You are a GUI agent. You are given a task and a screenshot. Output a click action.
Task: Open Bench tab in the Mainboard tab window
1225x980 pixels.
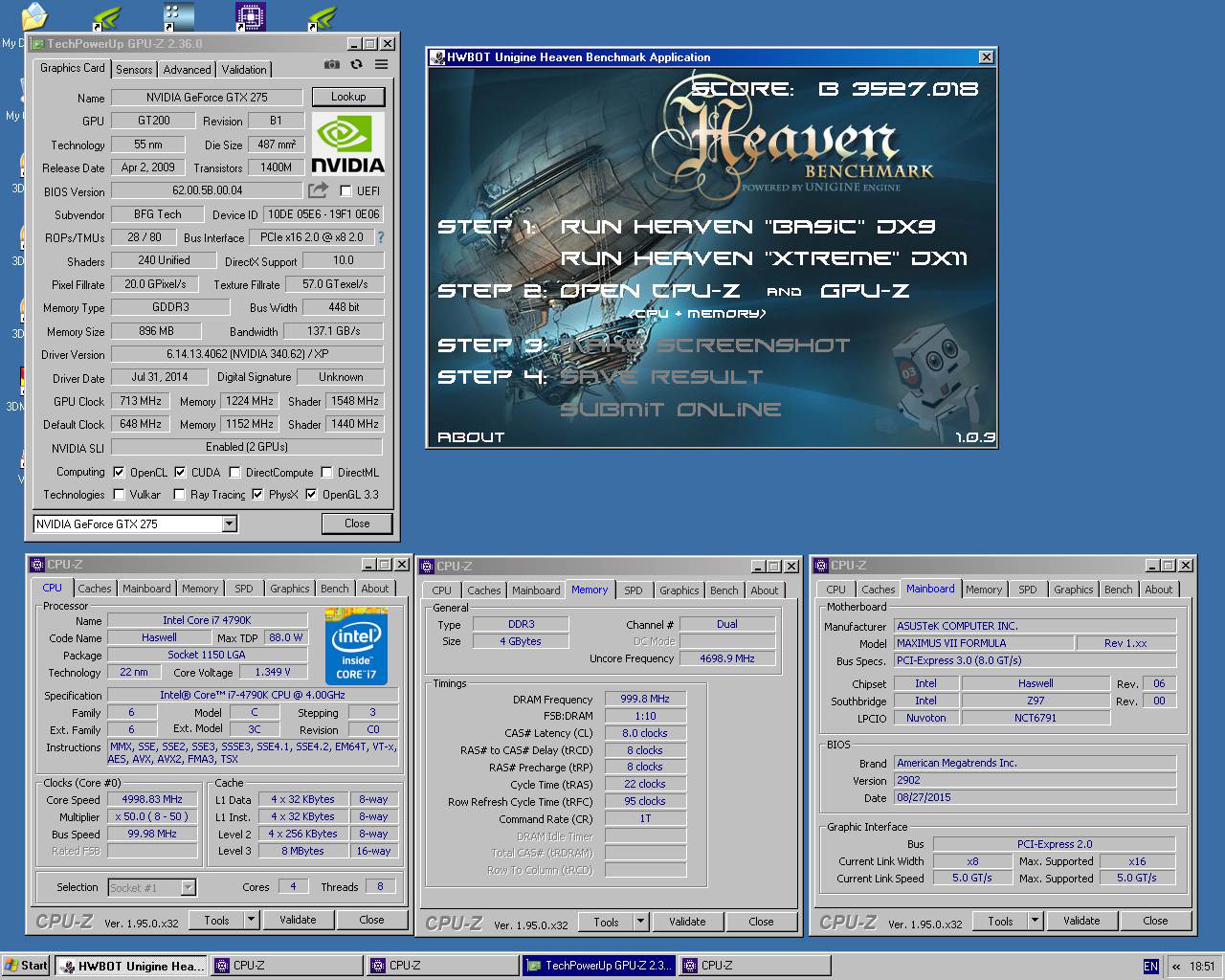click(x=1119, y=590)
